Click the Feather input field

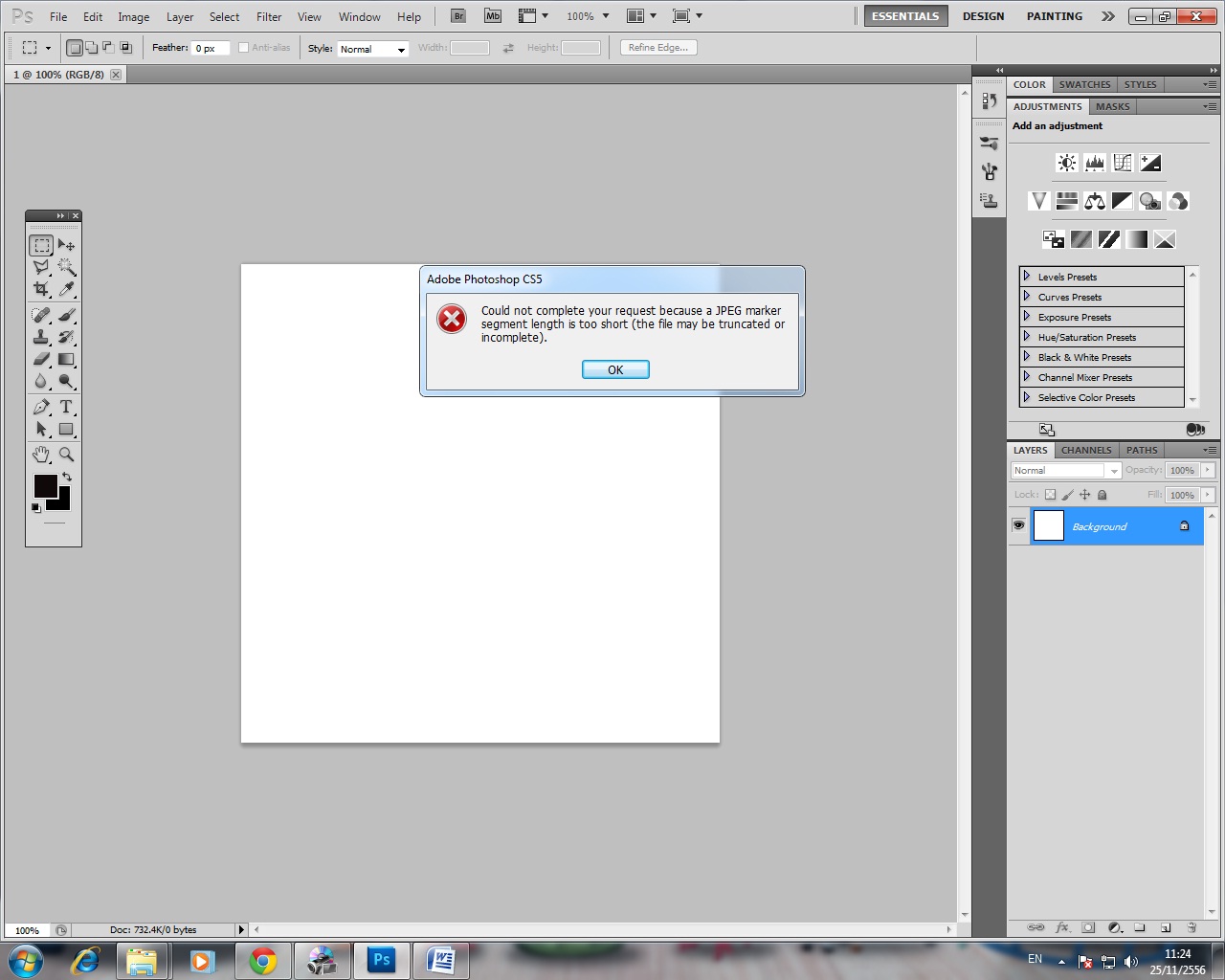click(211, 48)
